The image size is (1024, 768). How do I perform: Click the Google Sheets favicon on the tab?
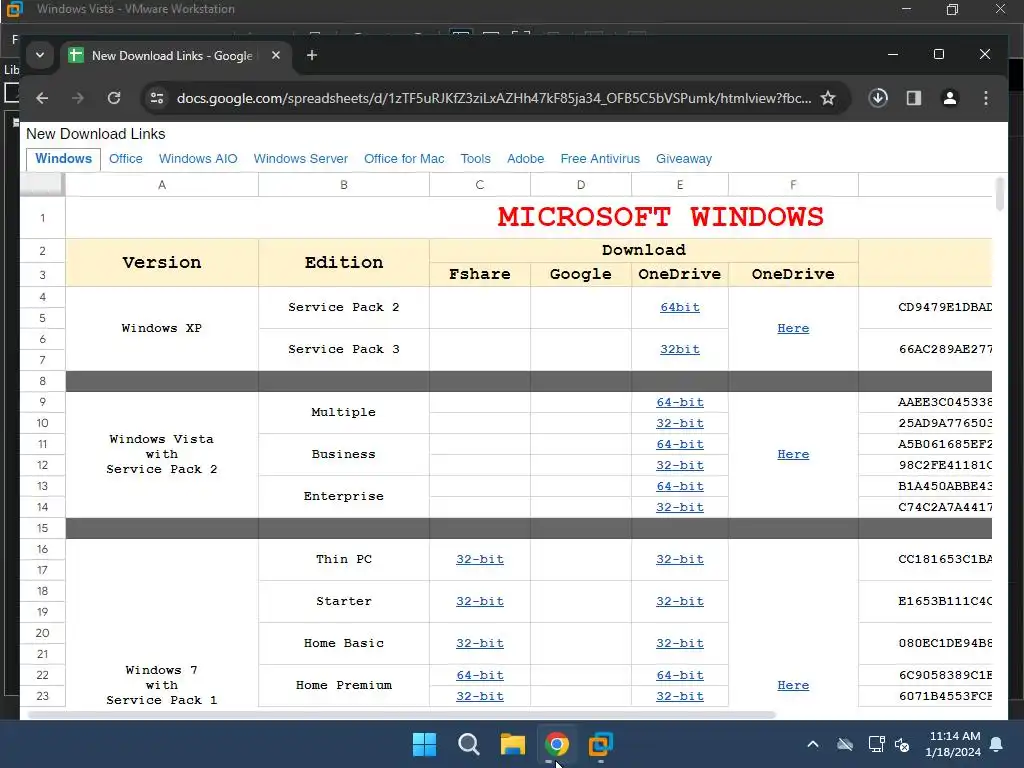tap(76, 56)
